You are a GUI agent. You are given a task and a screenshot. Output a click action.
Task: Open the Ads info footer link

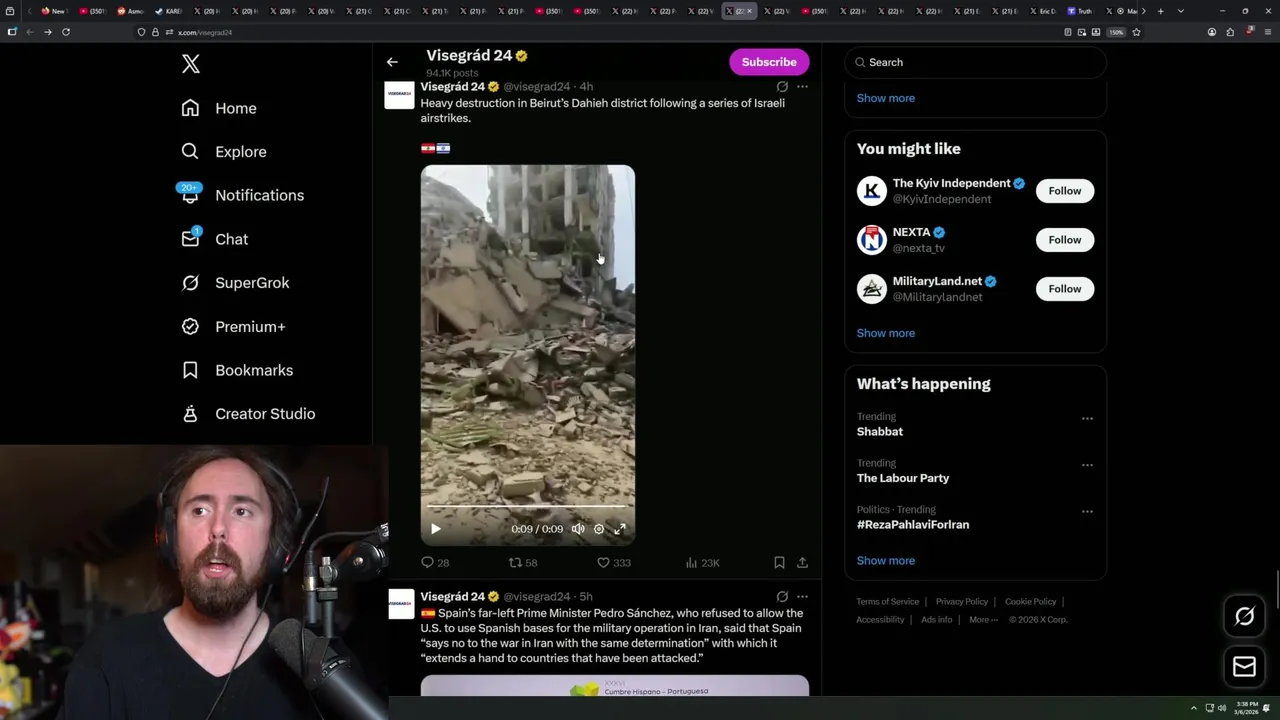coord(937,620)
